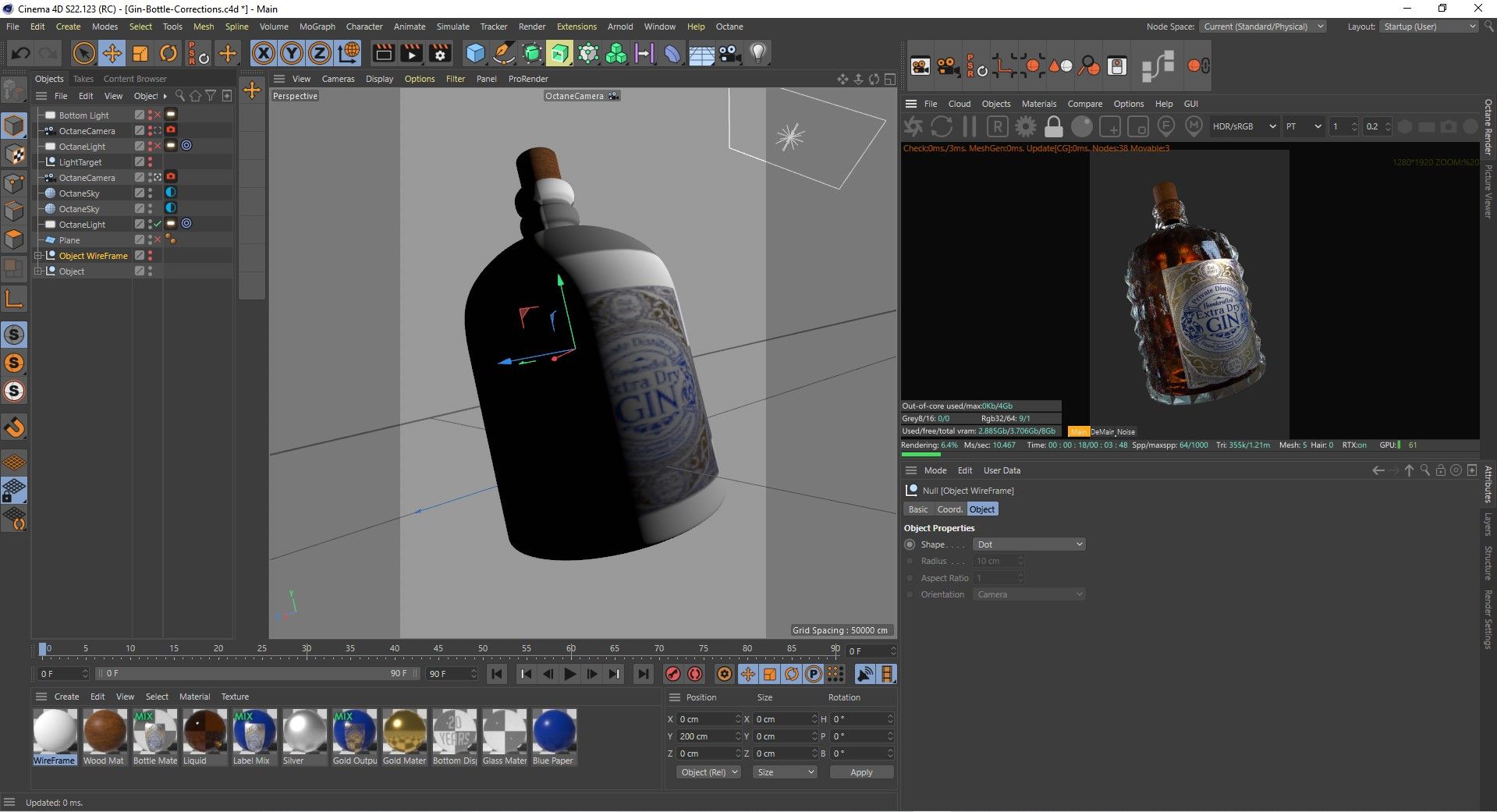Open Edit Render Settings icon
The width and height of the screenshot is (1497, 812).
point(441,53)
